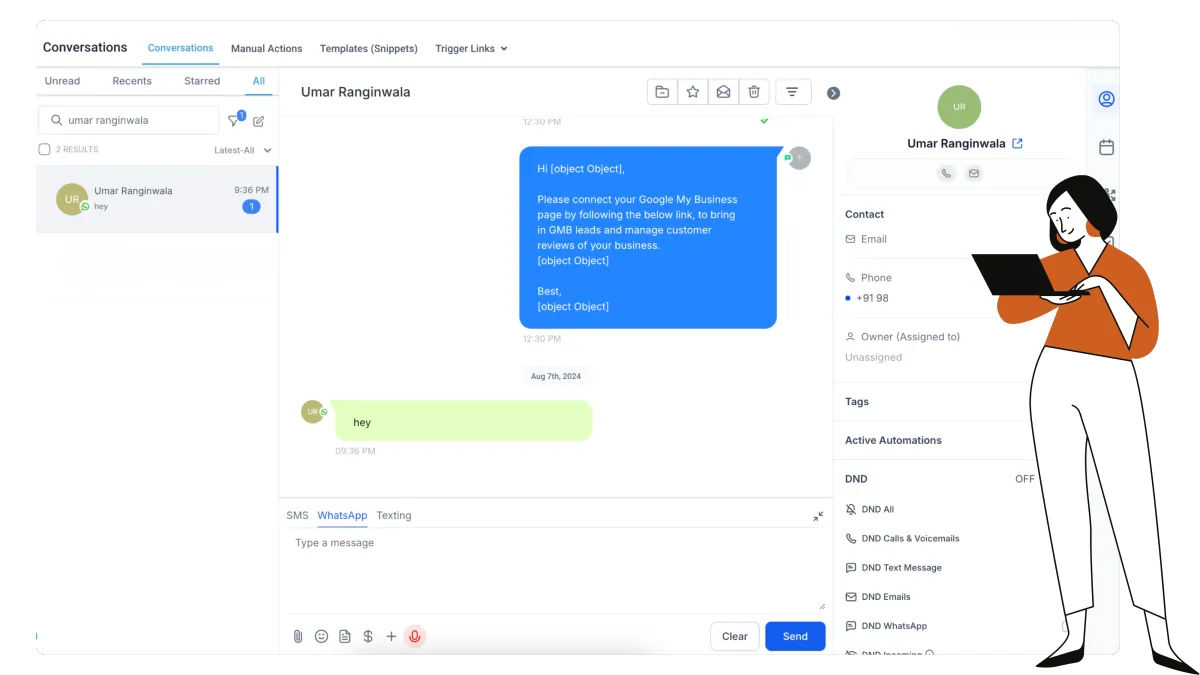Click the Email field in Contact section
Viewport: 1200px width, 675px height.
866,239
